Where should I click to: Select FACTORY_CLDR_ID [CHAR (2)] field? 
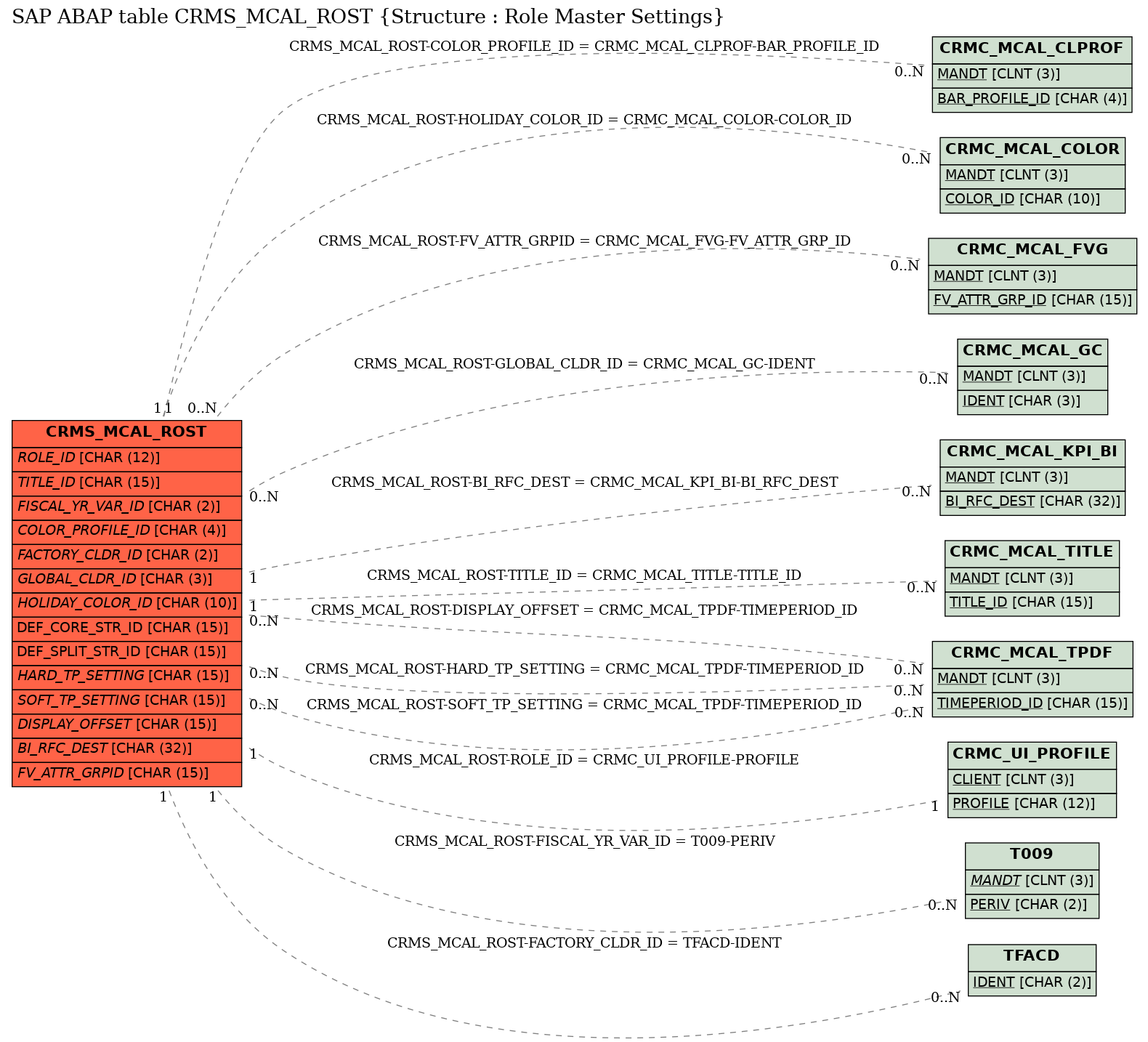(126, 556)
